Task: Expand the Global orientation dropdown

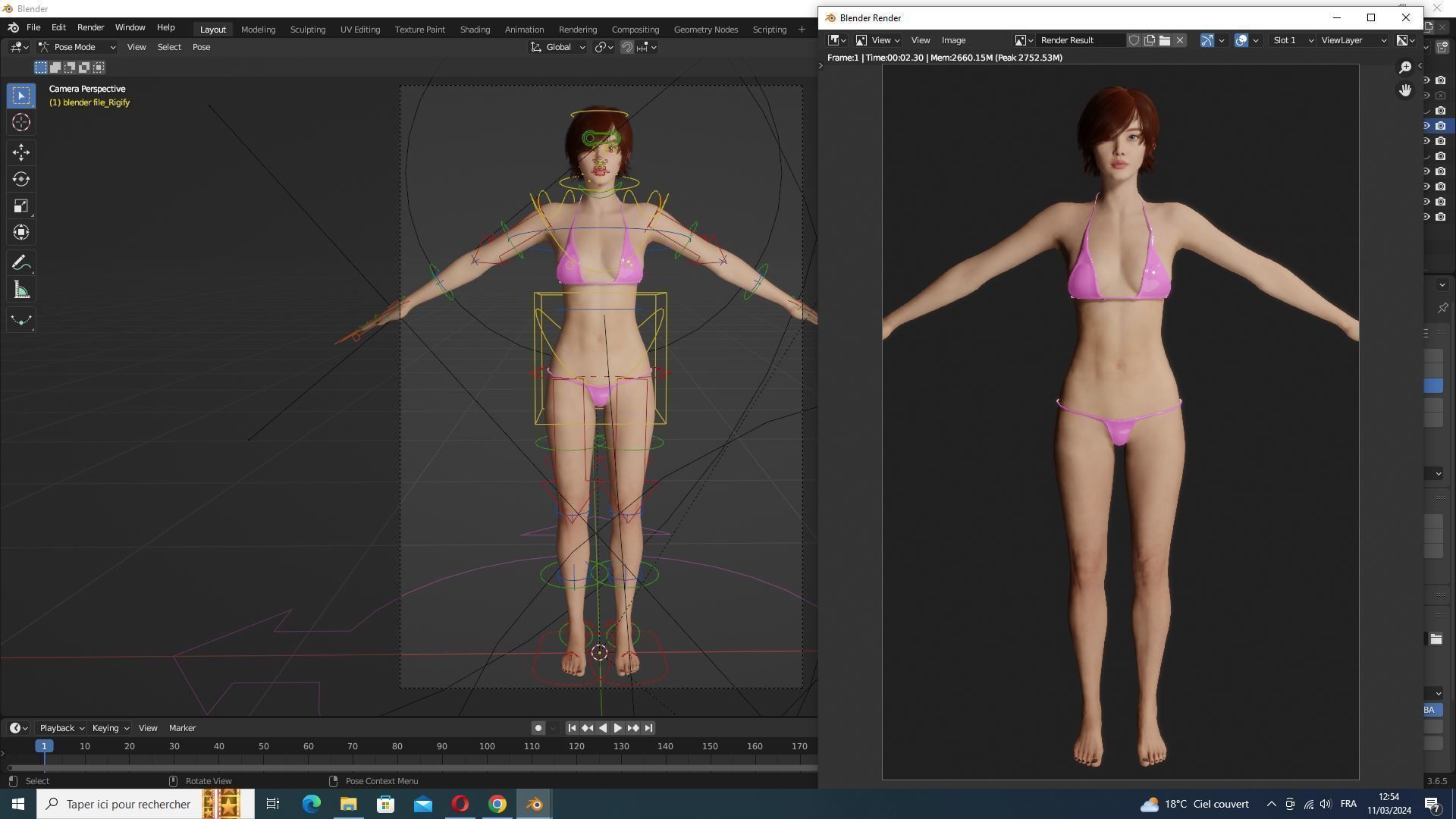Action: pos(558,47)
